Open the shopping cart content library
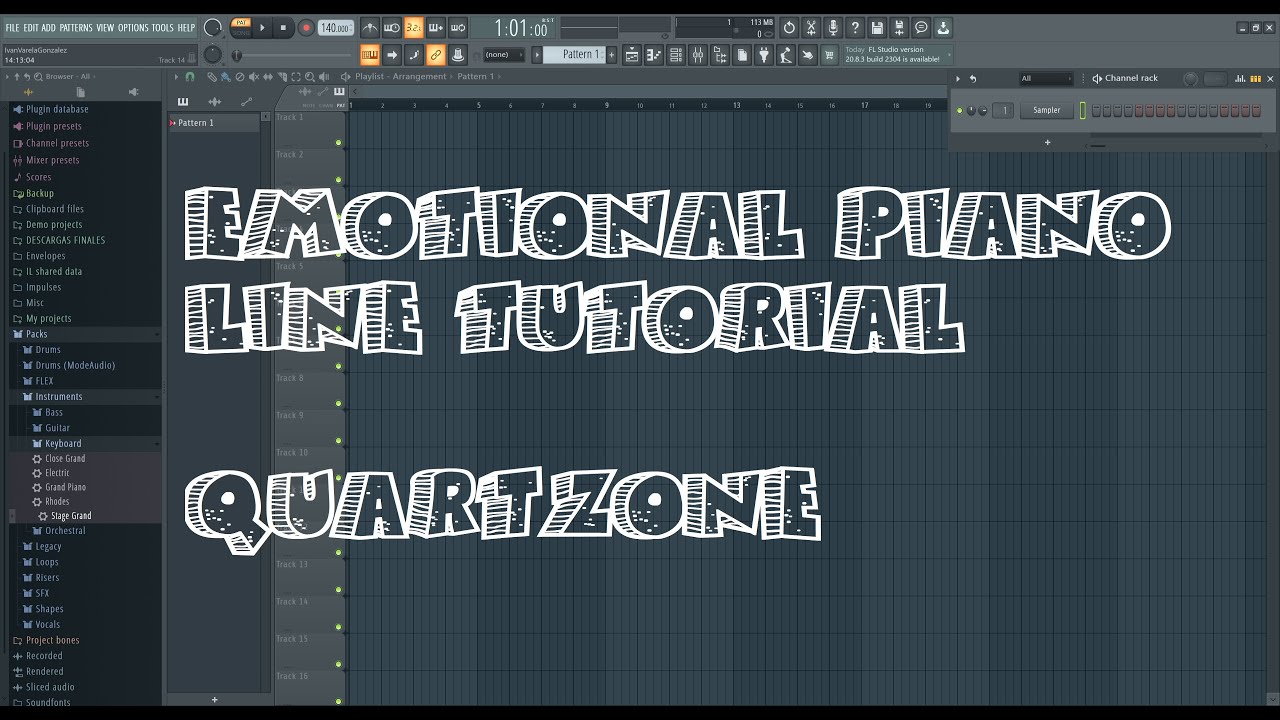 (828, 55)
